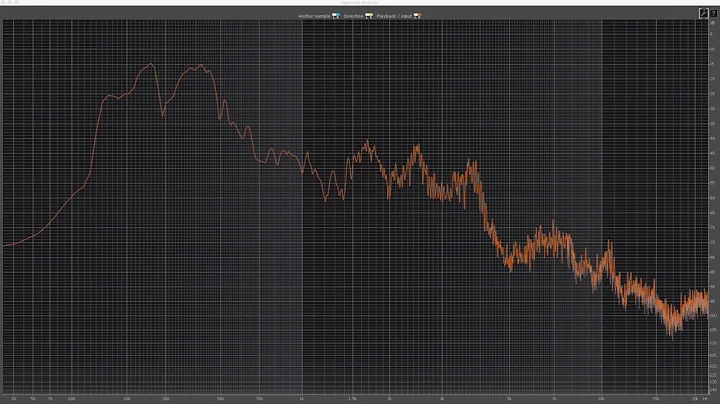Click the '500' frequency axis label
720x404 pixels.
(x=220, y=399)
